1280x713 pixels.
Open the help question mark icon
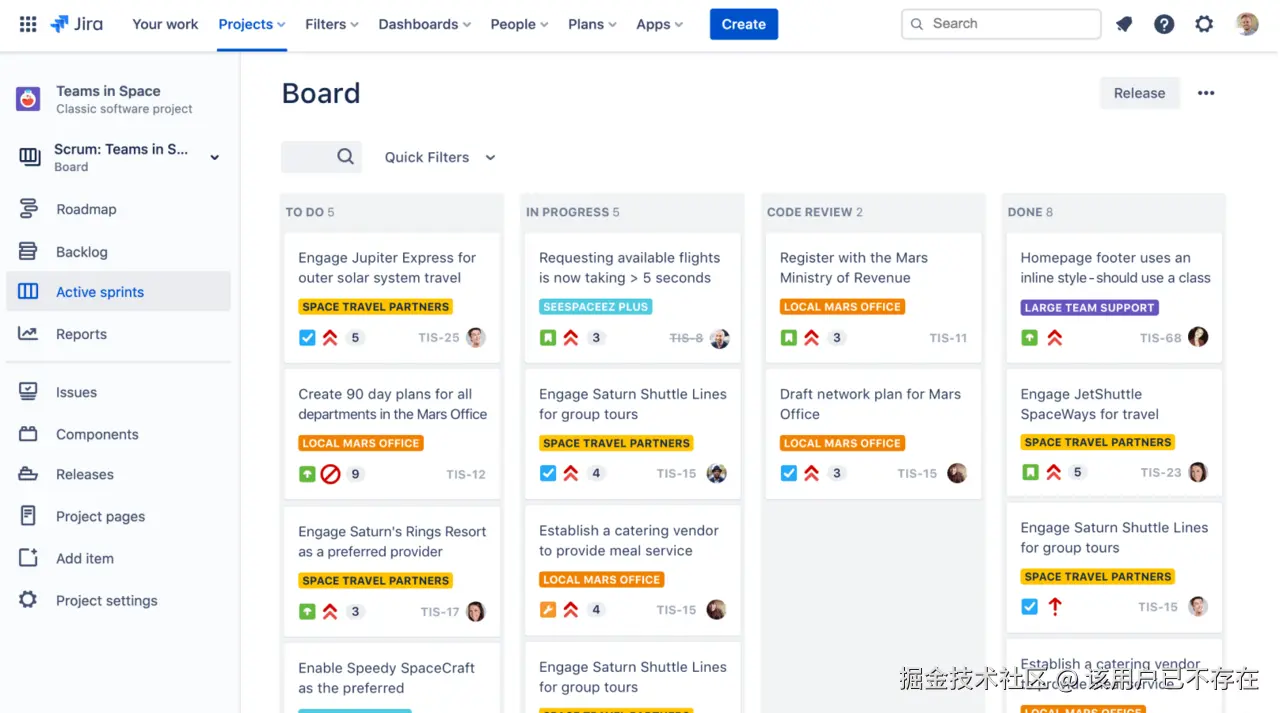coord(1164,24)
